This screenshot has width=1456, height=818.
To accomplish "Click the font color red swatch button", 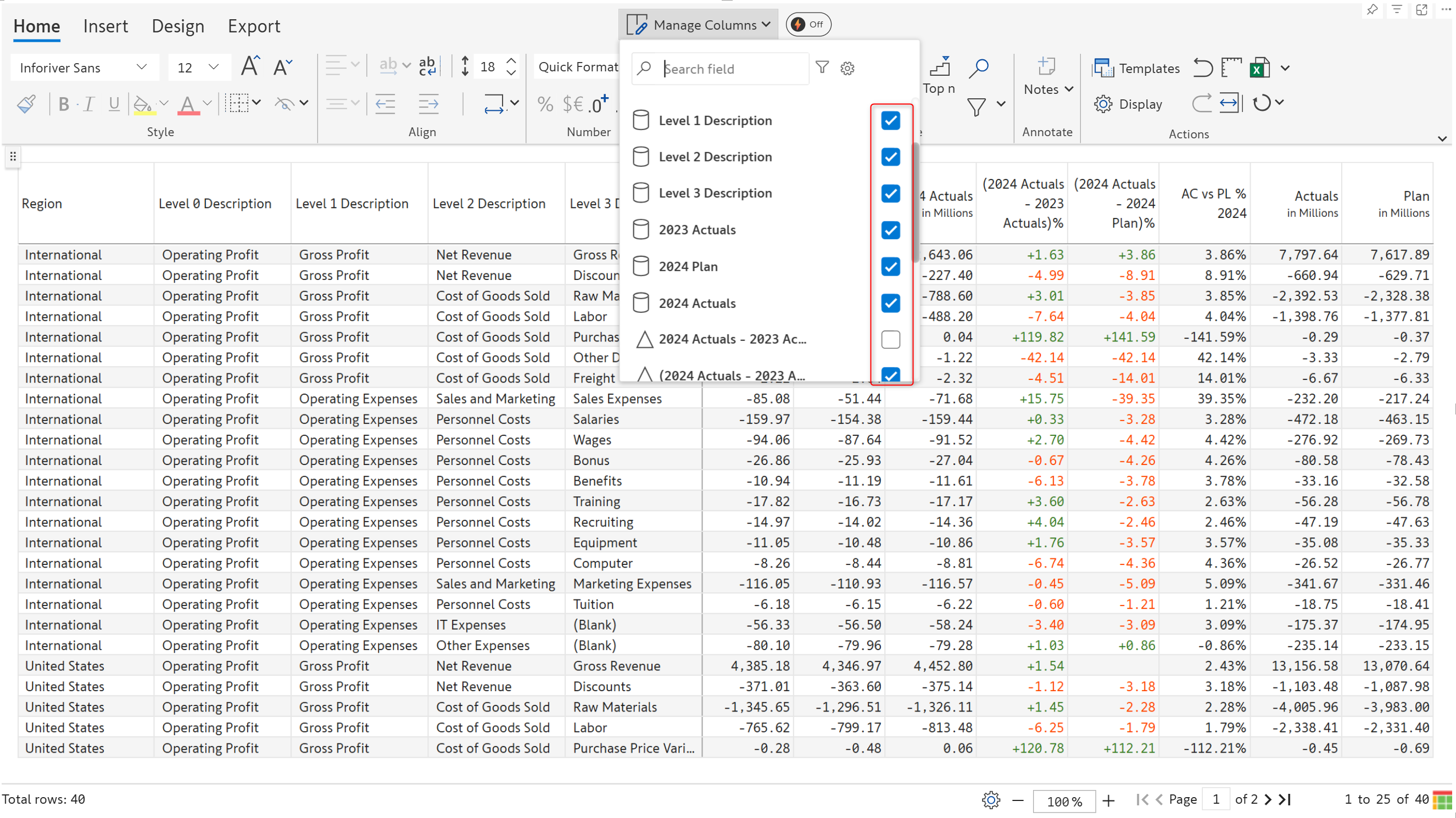I will [188, 104].
